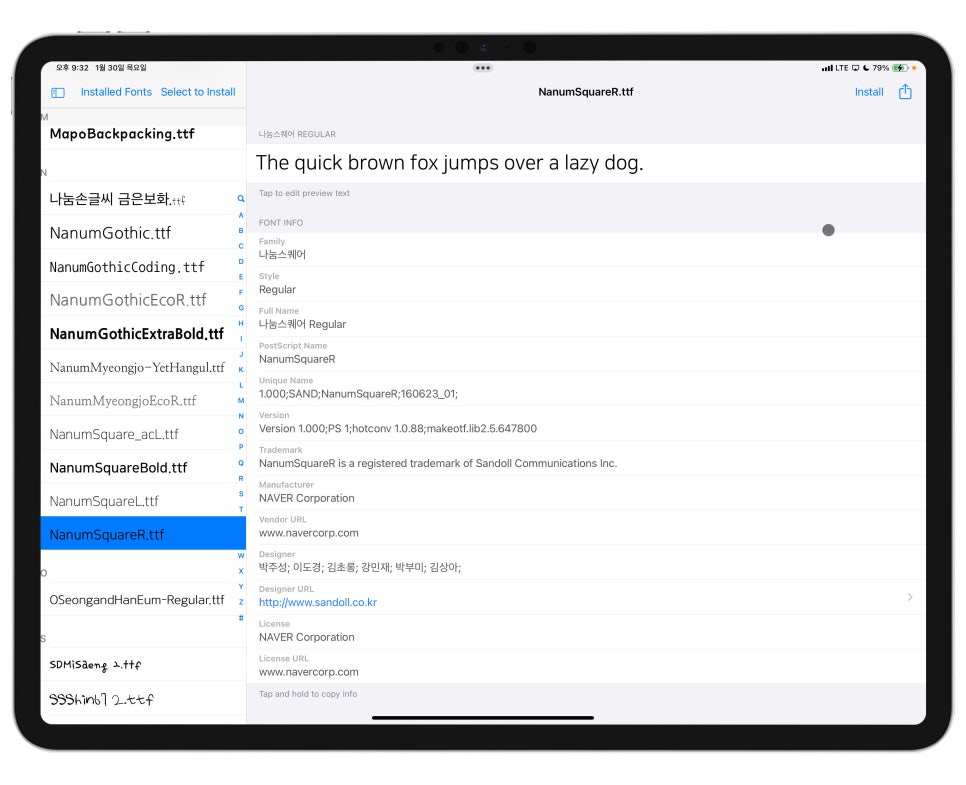Tap License NAVER Corporation row
Screen dimensions: 966x785
[x=586, y=632]
